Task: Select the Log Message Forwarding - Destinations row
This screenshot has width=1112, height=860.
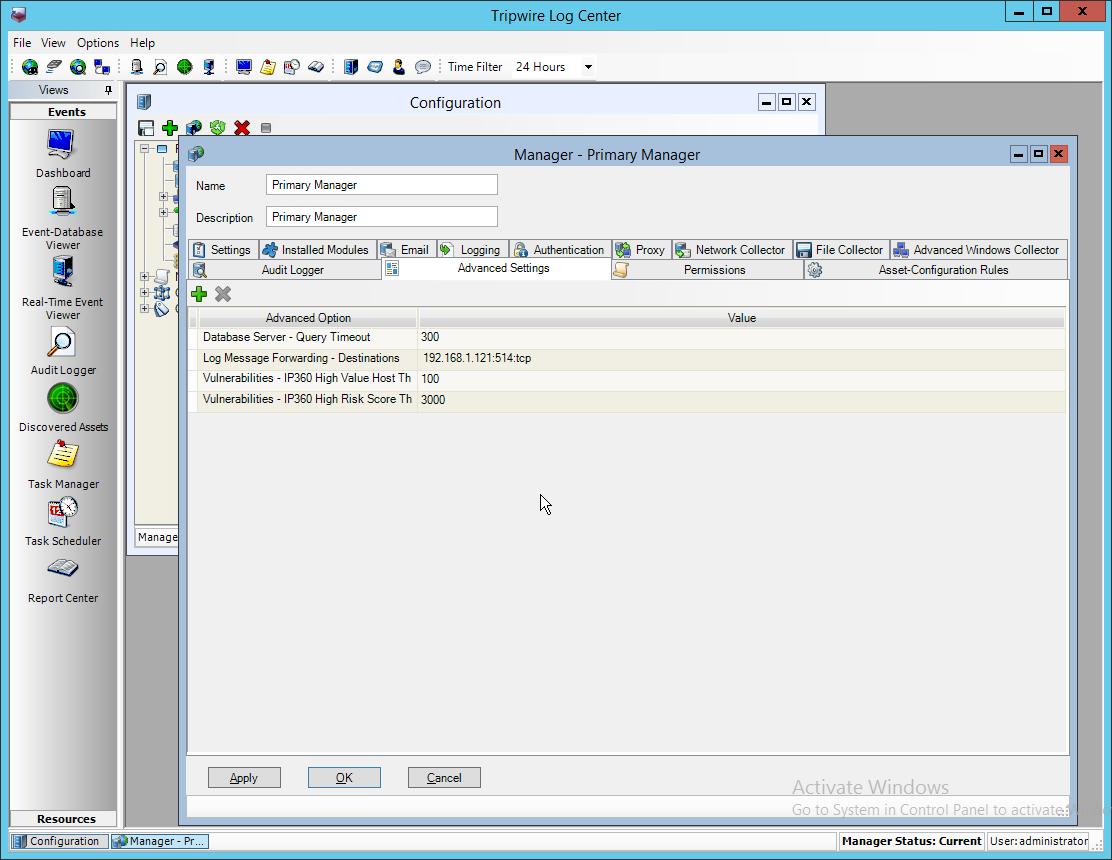Action: click(627, 358)
